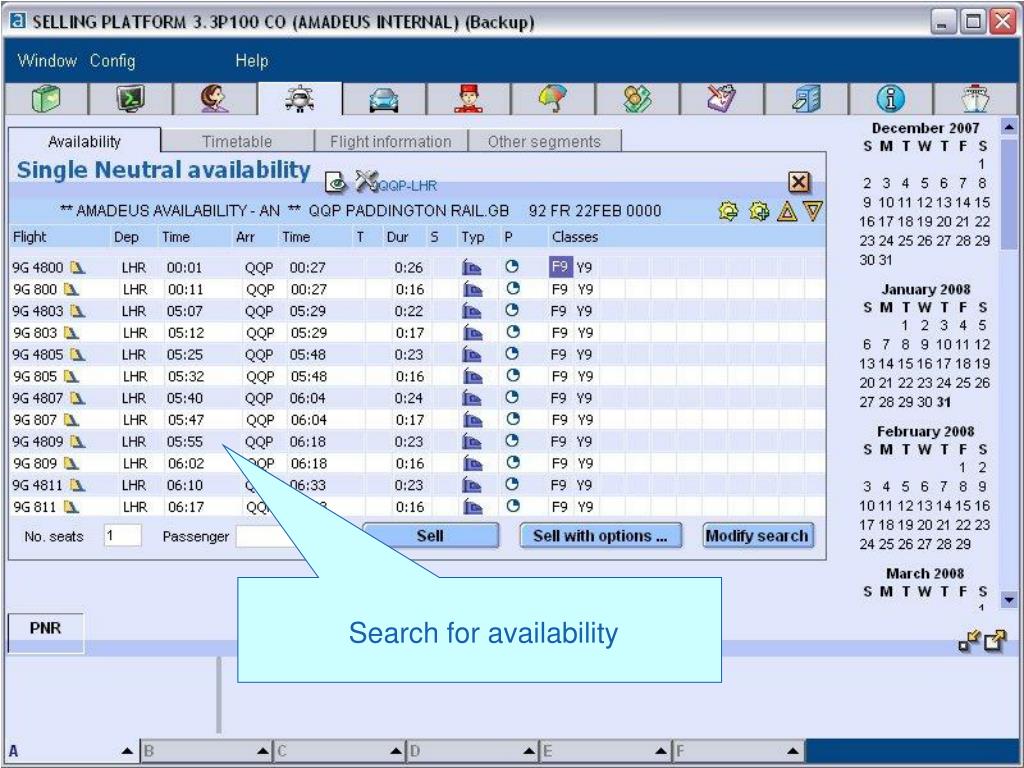
Task: Expand the F work area arrow
Action: pos(793,751)
